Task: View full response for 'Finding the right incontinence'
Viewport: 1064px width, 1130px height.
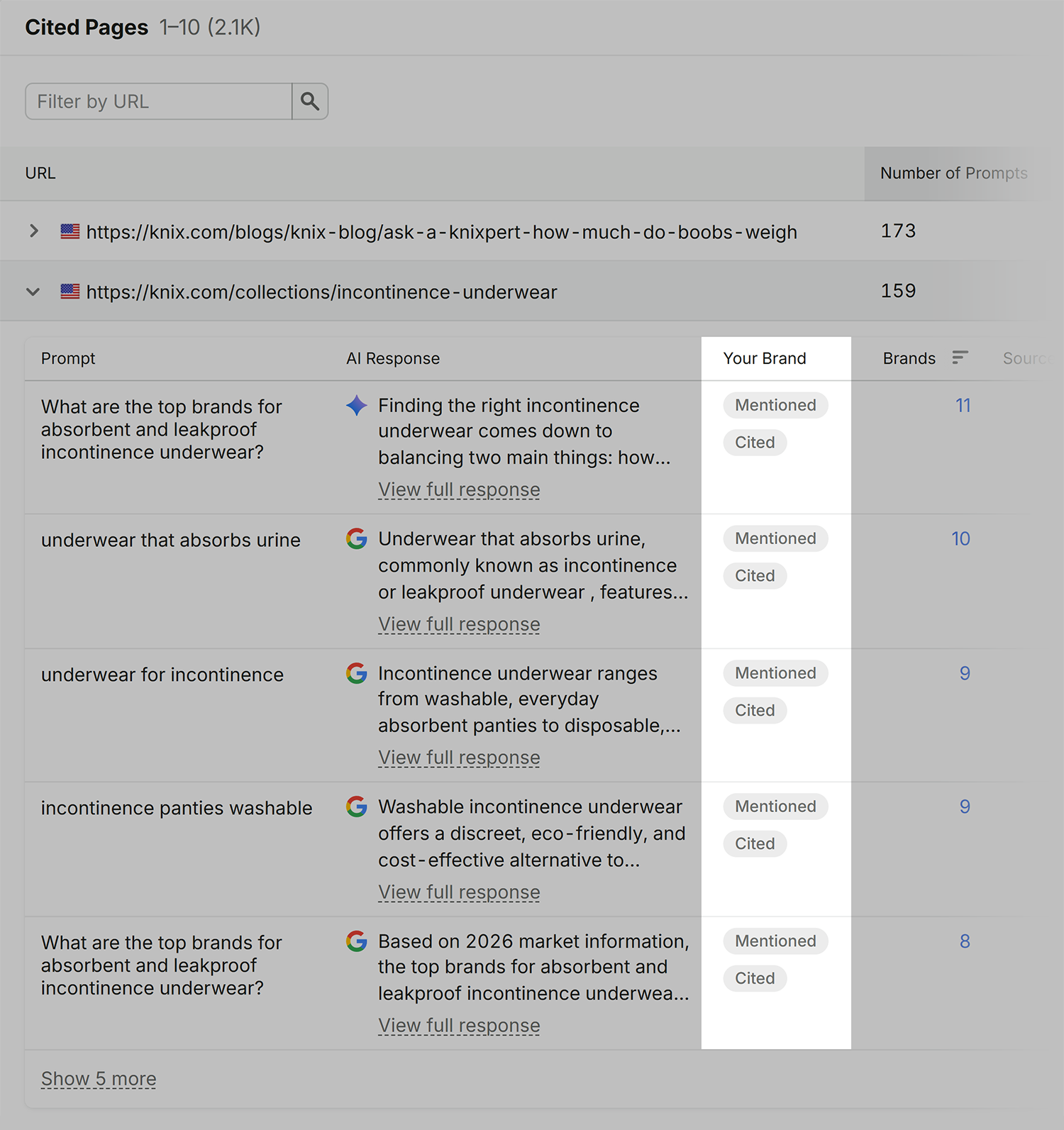Action: [x=459, y=489]
